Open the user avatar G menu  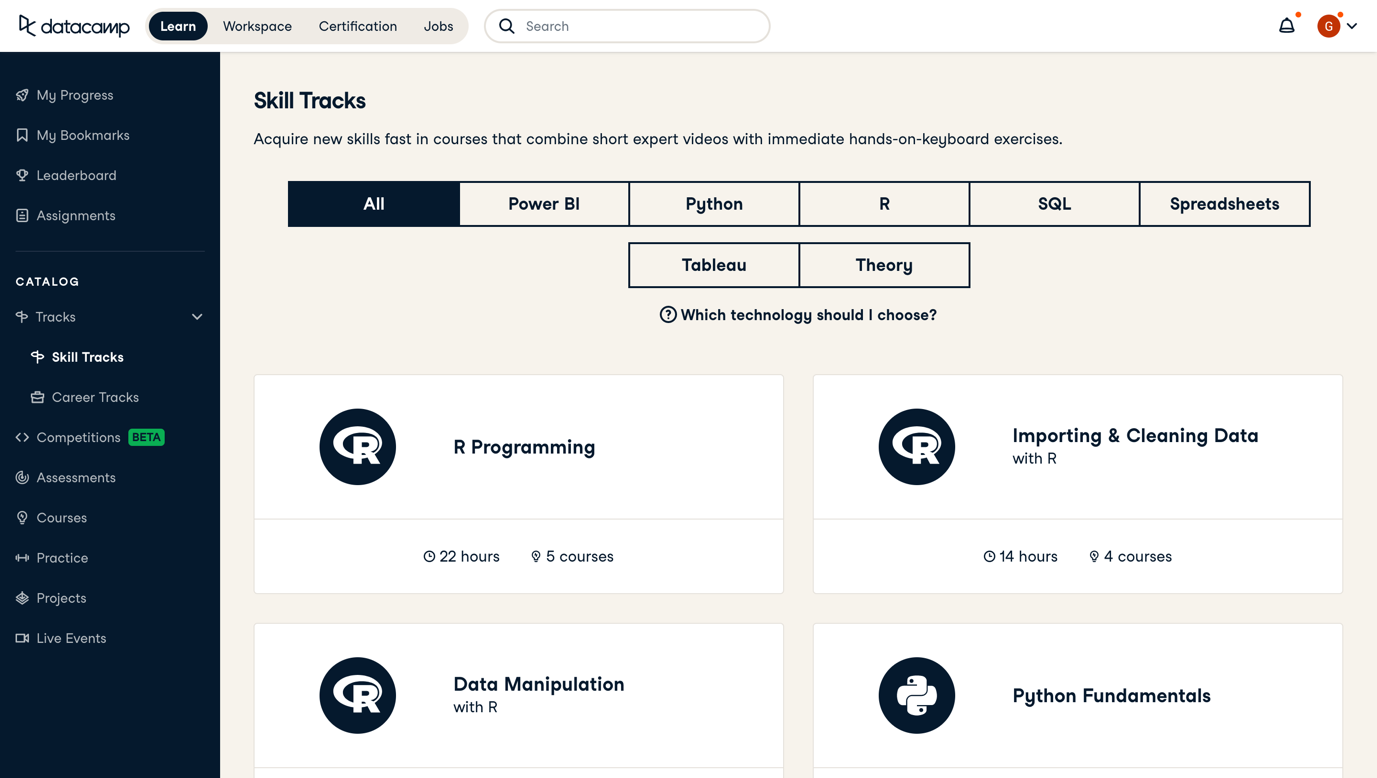pyautogui.click(x=1328, y=26)
